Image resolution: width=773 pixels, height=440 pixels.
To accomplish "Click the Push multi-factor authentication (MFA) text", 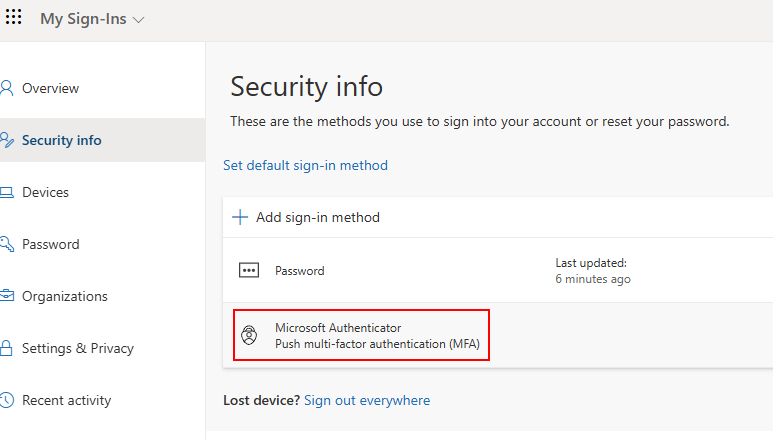I will (378, 344).
